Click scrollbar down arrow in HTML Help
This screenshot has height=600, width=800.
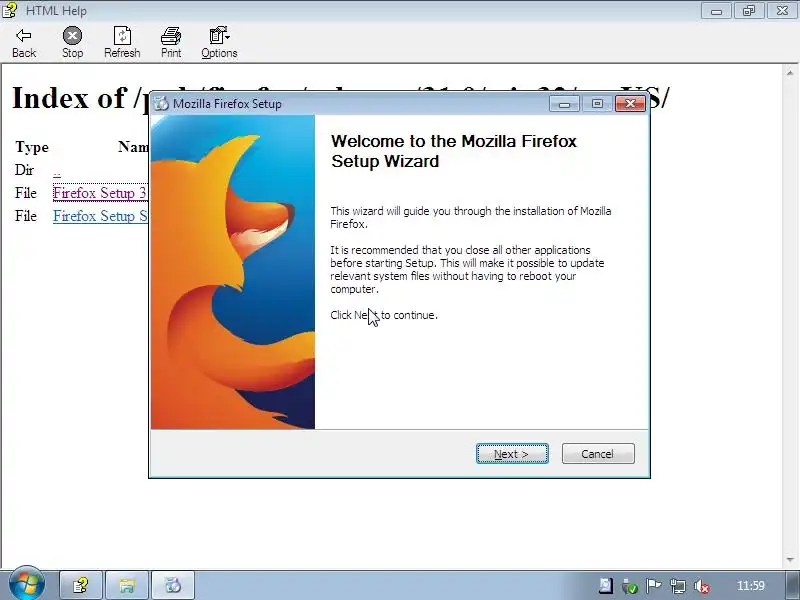790,559
